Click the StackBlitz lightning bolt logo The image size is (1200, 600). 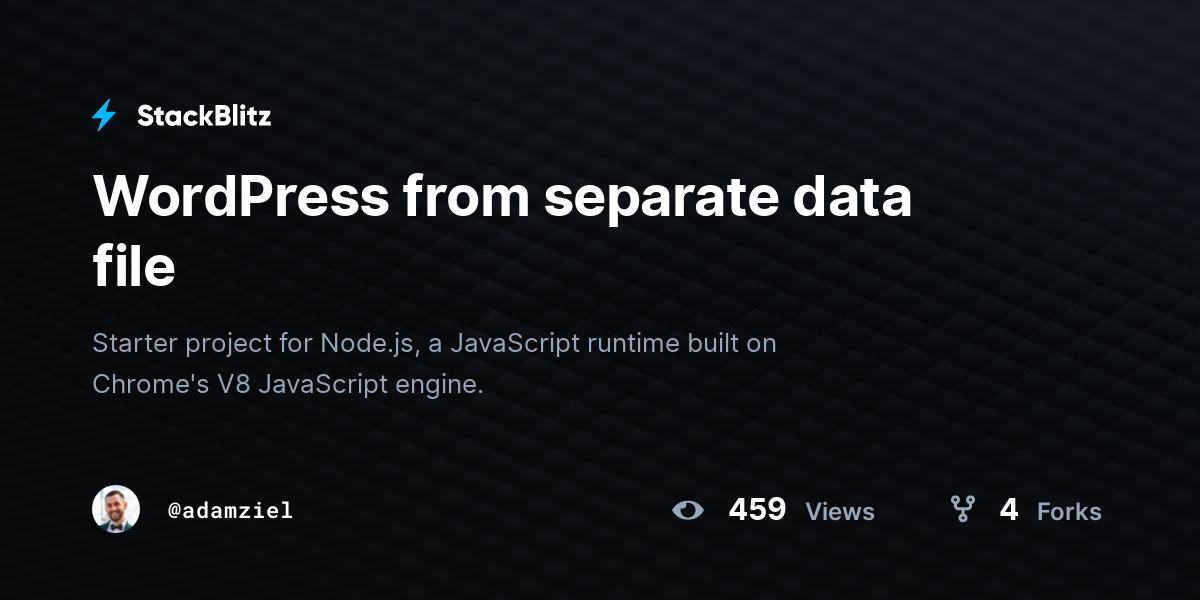(x=104, y=116)
